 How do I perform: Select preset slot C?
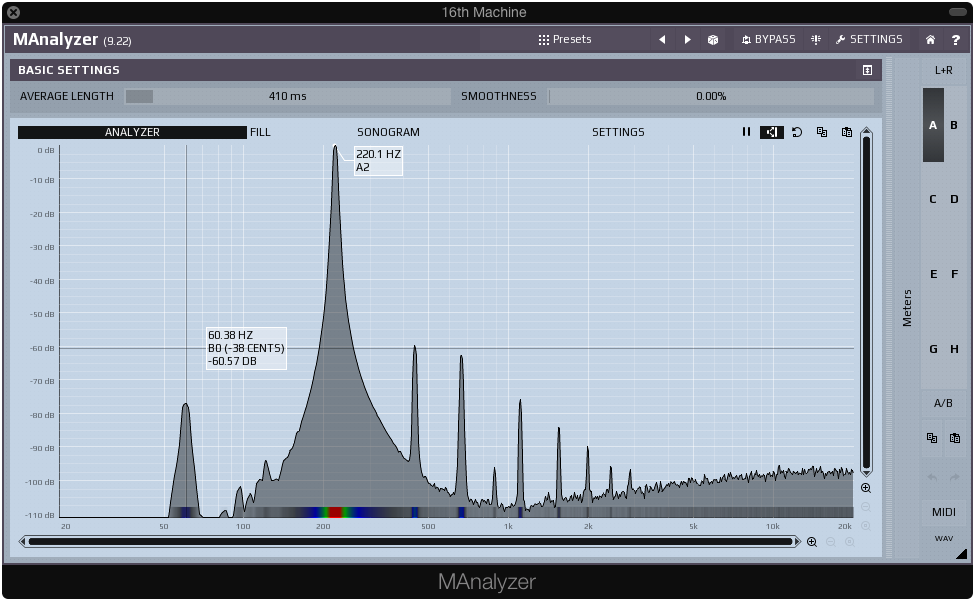point(933,200)
